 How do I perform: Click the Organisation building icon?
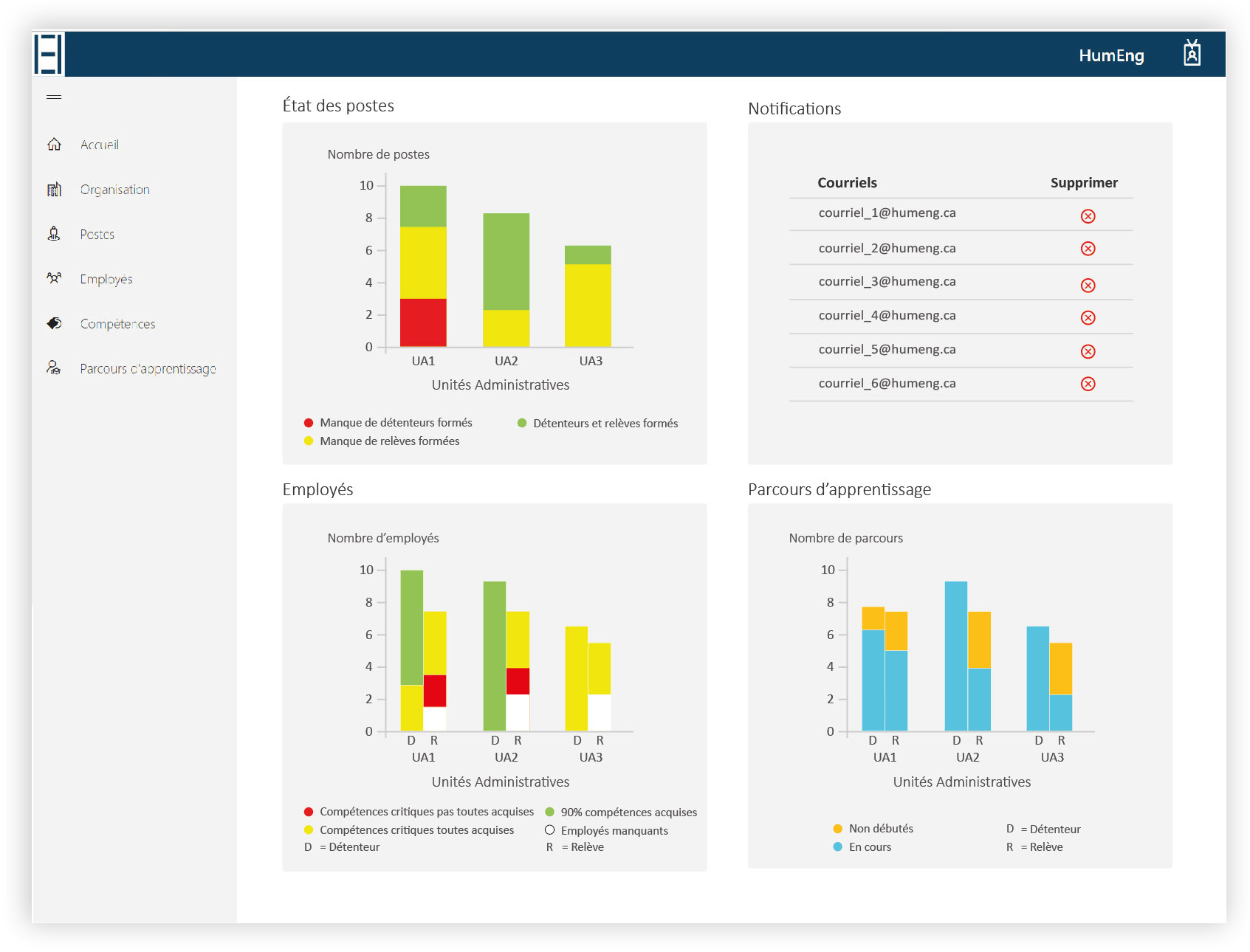[54, 190]
